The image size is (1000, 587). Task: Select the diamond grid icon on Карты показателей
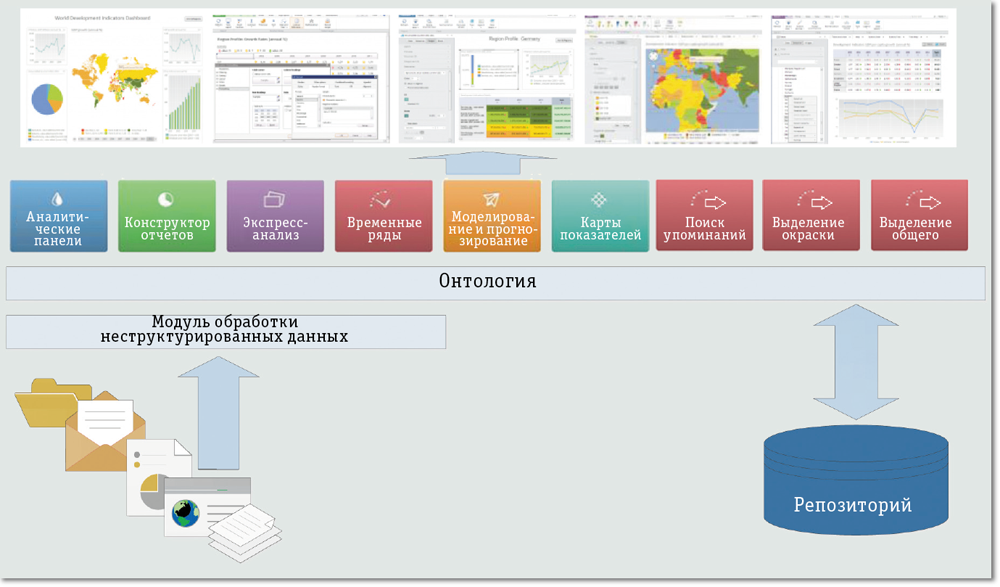point(599,200)
